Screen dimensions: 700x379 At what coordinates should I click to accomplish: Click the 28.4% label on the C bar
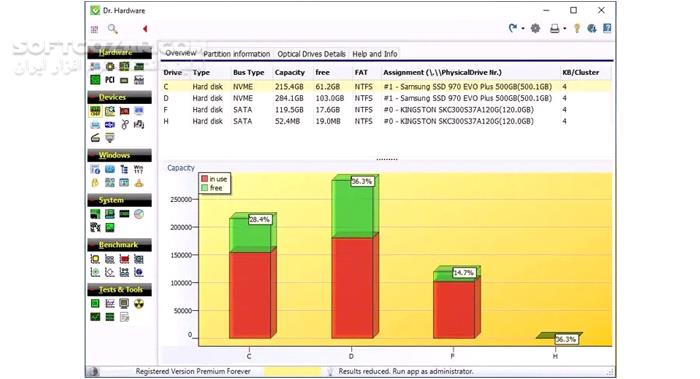pyautogui.click(x=259, y=220)
